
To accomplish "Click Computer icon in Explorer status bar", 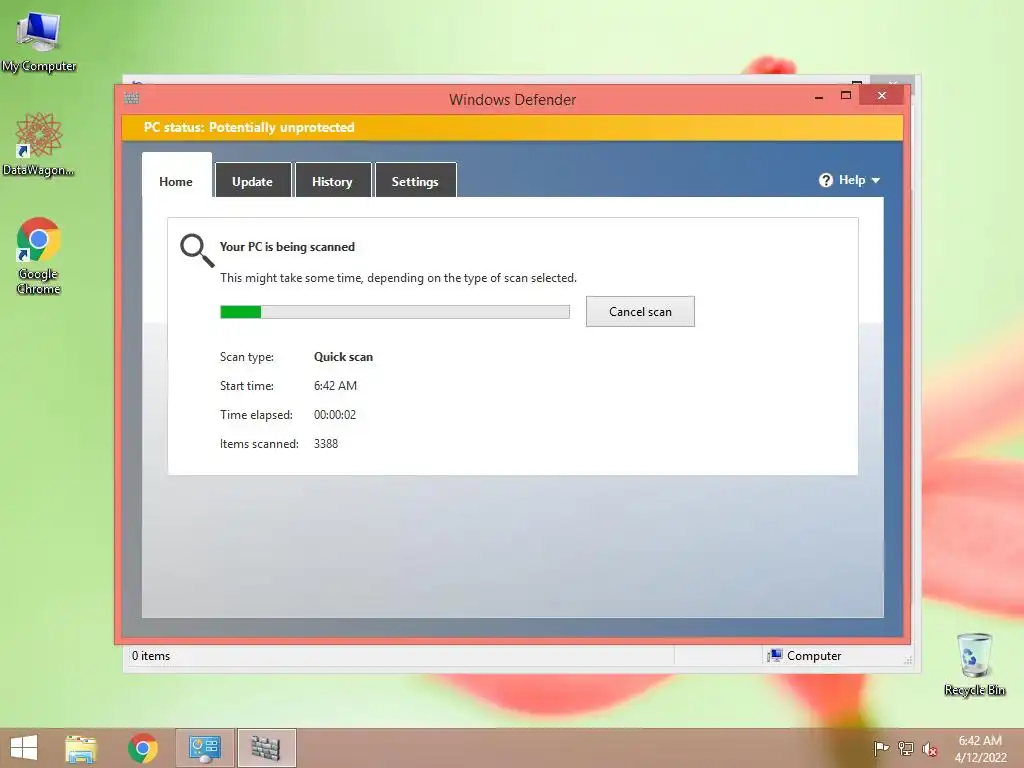I will click(775, 656).
